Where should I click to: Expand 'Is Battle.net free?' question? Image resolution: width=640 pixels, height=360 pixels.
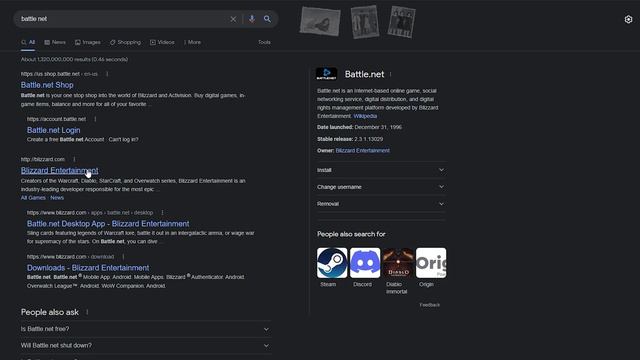(146, 329)
